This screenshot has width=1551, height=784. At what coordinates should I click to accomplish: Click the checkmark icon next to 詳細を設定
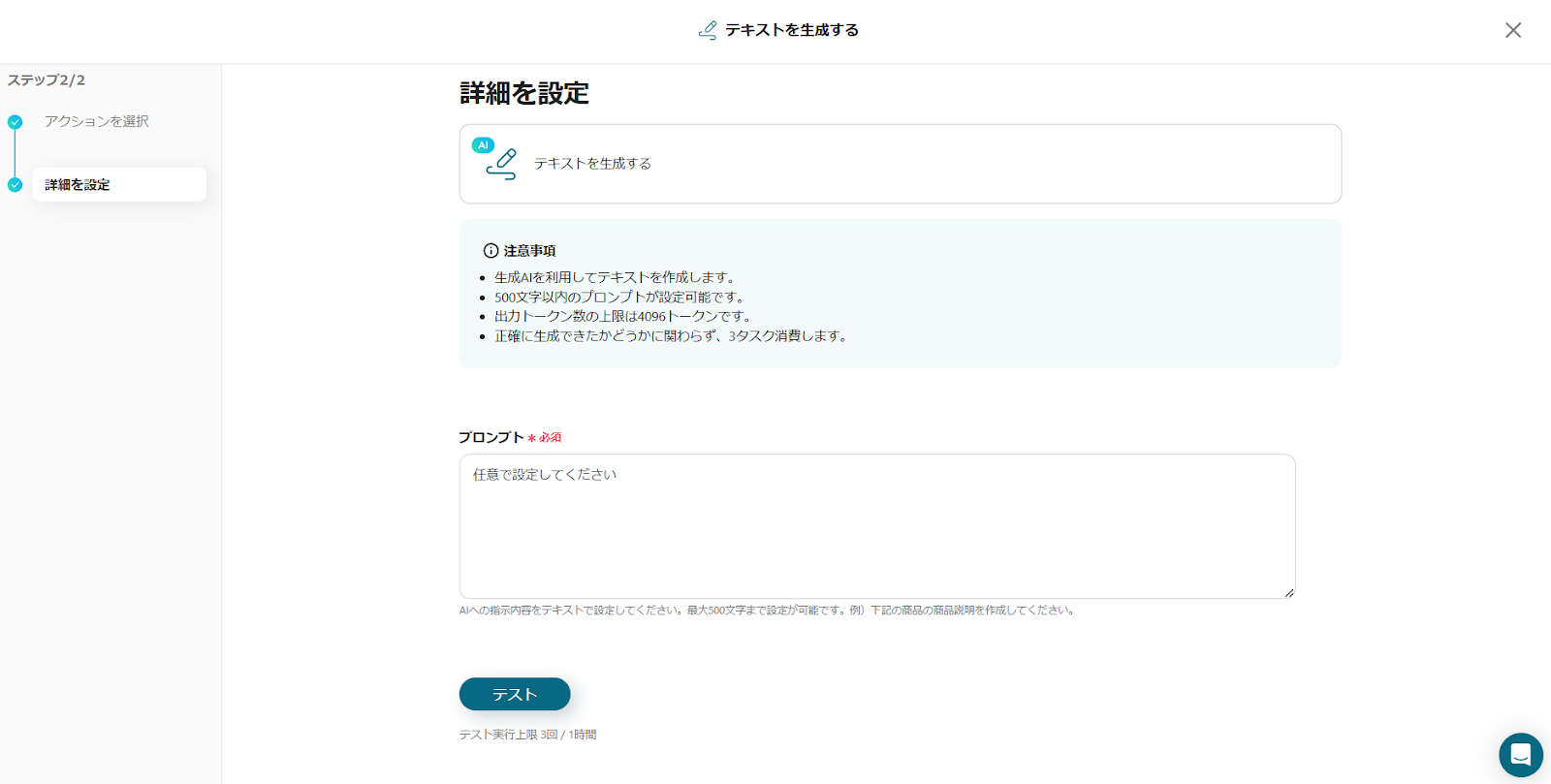(15, 185)
